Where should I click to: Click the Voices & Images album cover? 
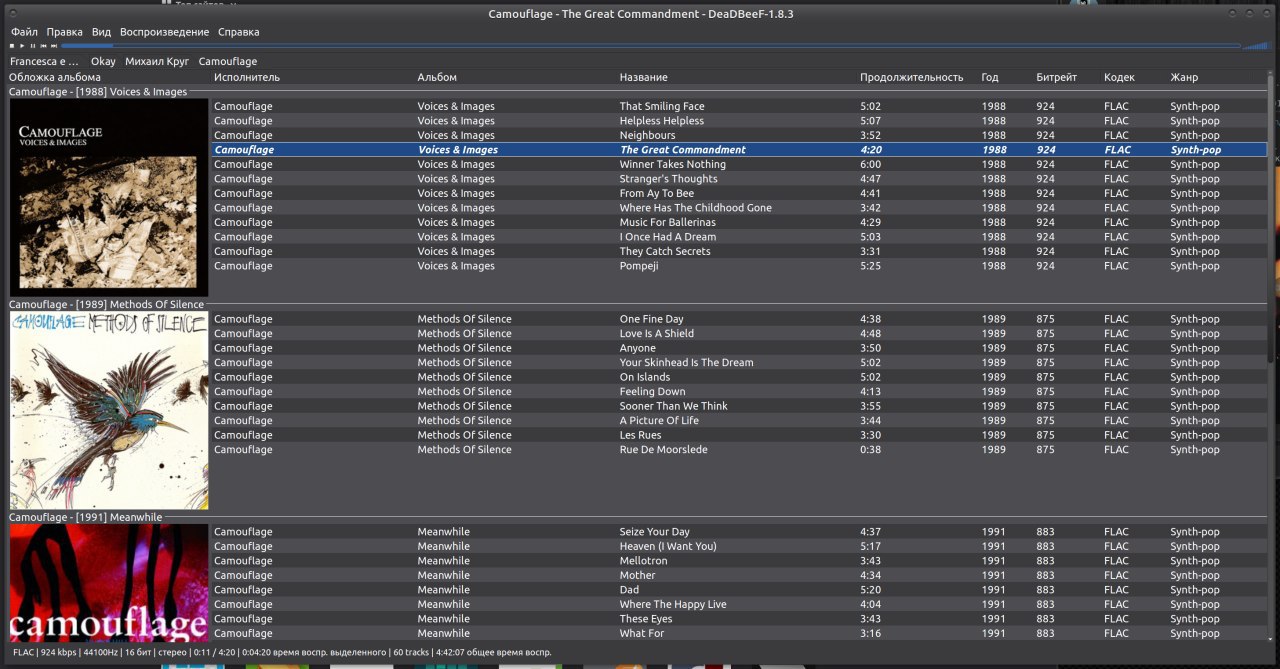109,197
